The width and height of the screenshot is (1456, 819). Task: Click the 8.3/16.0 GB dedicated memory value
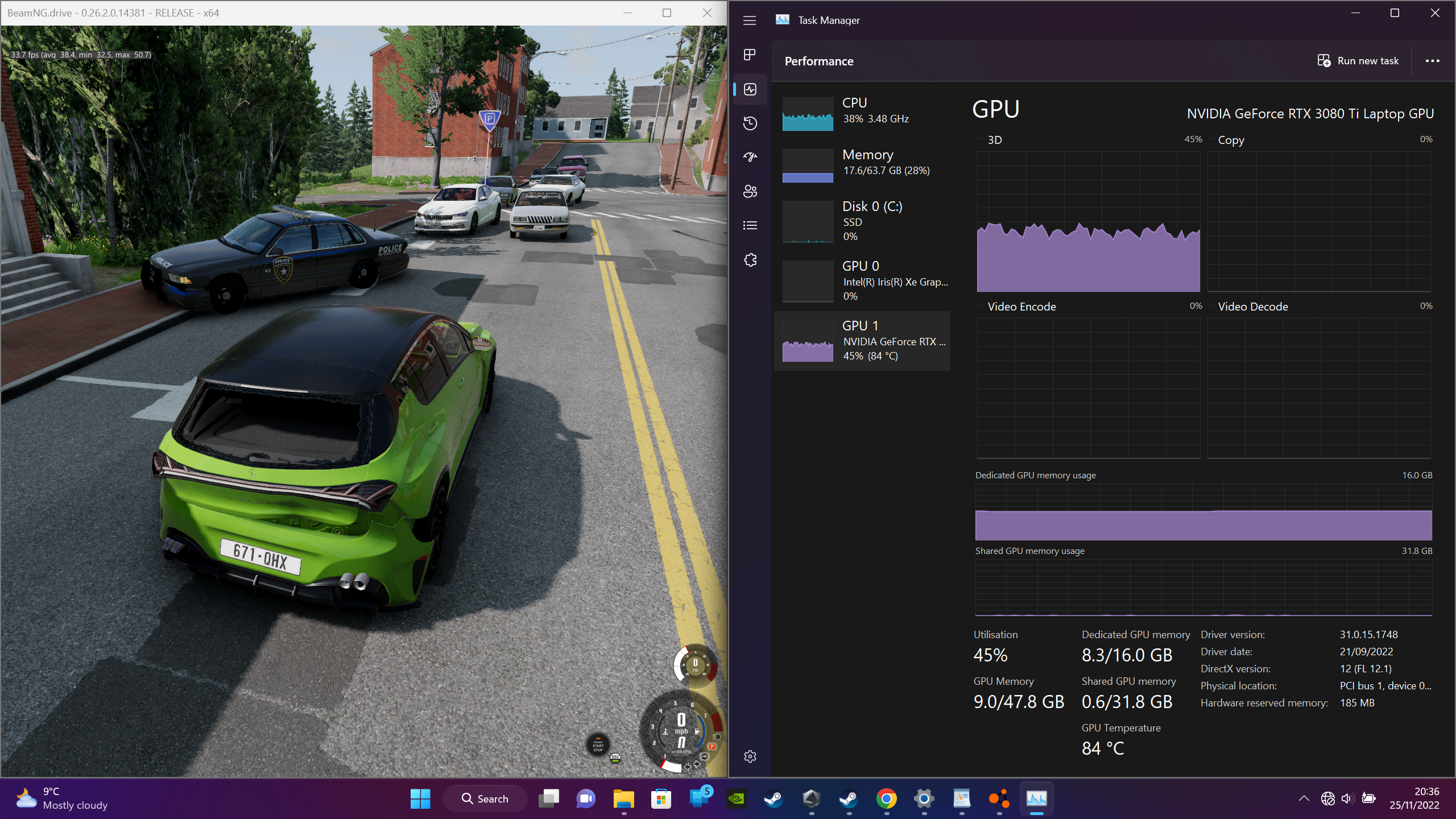point(1127,655)
